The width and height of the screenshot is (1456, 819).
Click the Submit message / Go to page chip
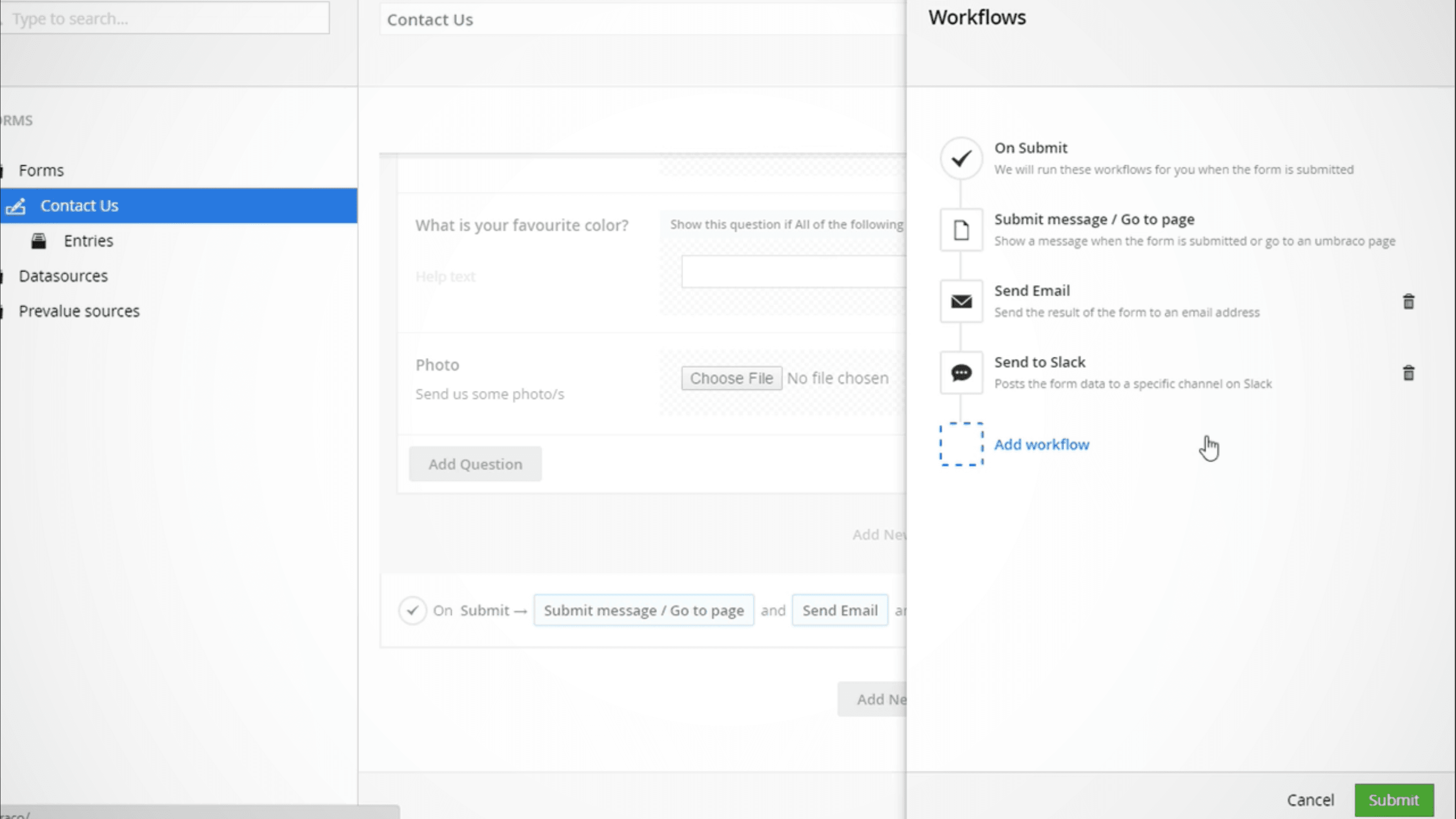[x=644, y=611]
